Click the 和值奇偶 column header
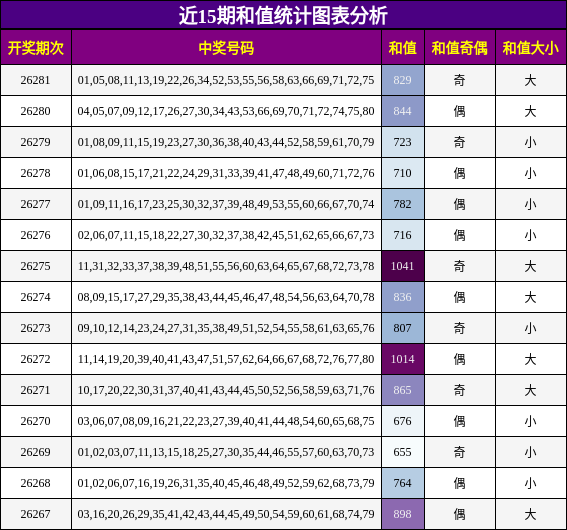This screenshot has height=530, width=567. pyautogui.click(x=460, y=48)
